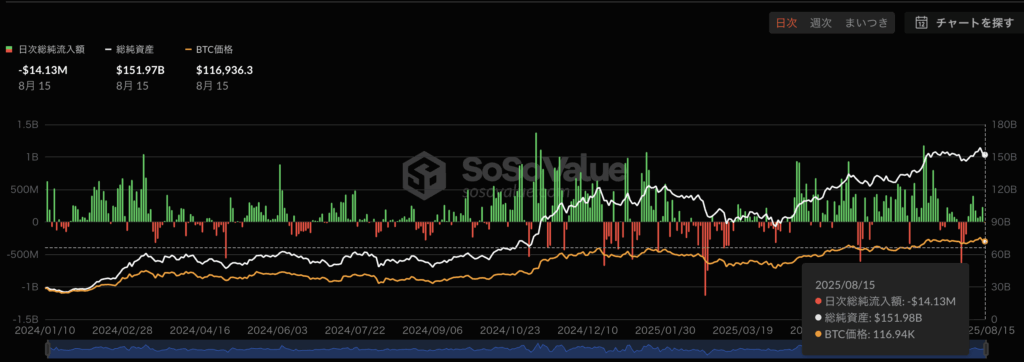Image resolution: width=1024 pixels, height=362 pixels.
Task: Toggle the BTC価格 legend series
Action: click(210, 49)
